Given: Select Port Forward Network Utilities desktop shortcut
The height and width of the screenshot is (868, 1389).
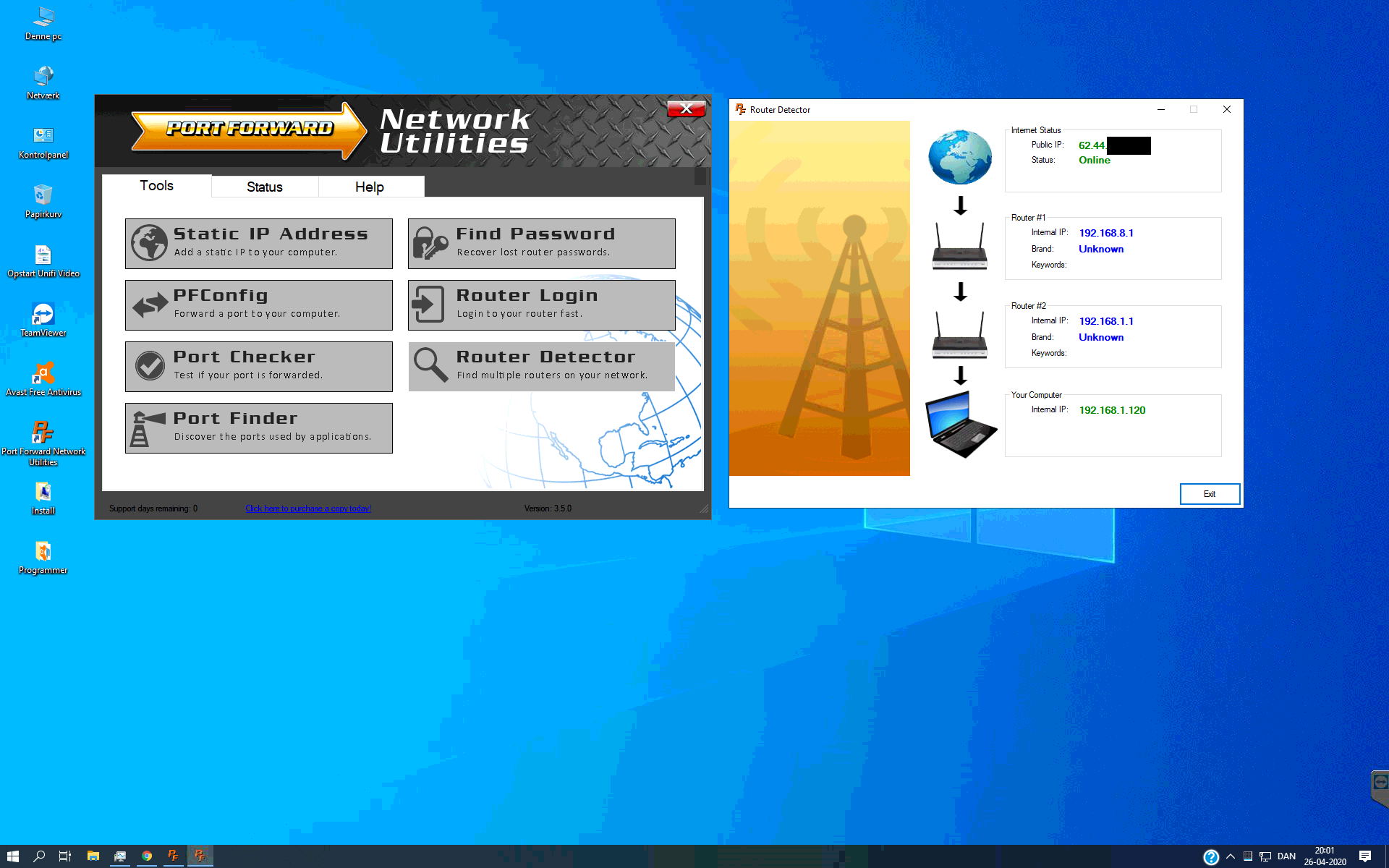Looking at the screenshot, I should (x=43, y=443).
